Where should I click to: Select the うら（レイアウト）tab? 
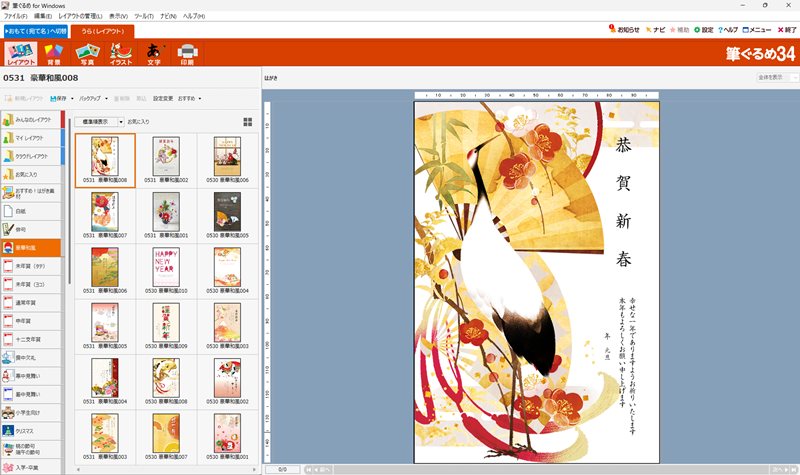(103, 32)
